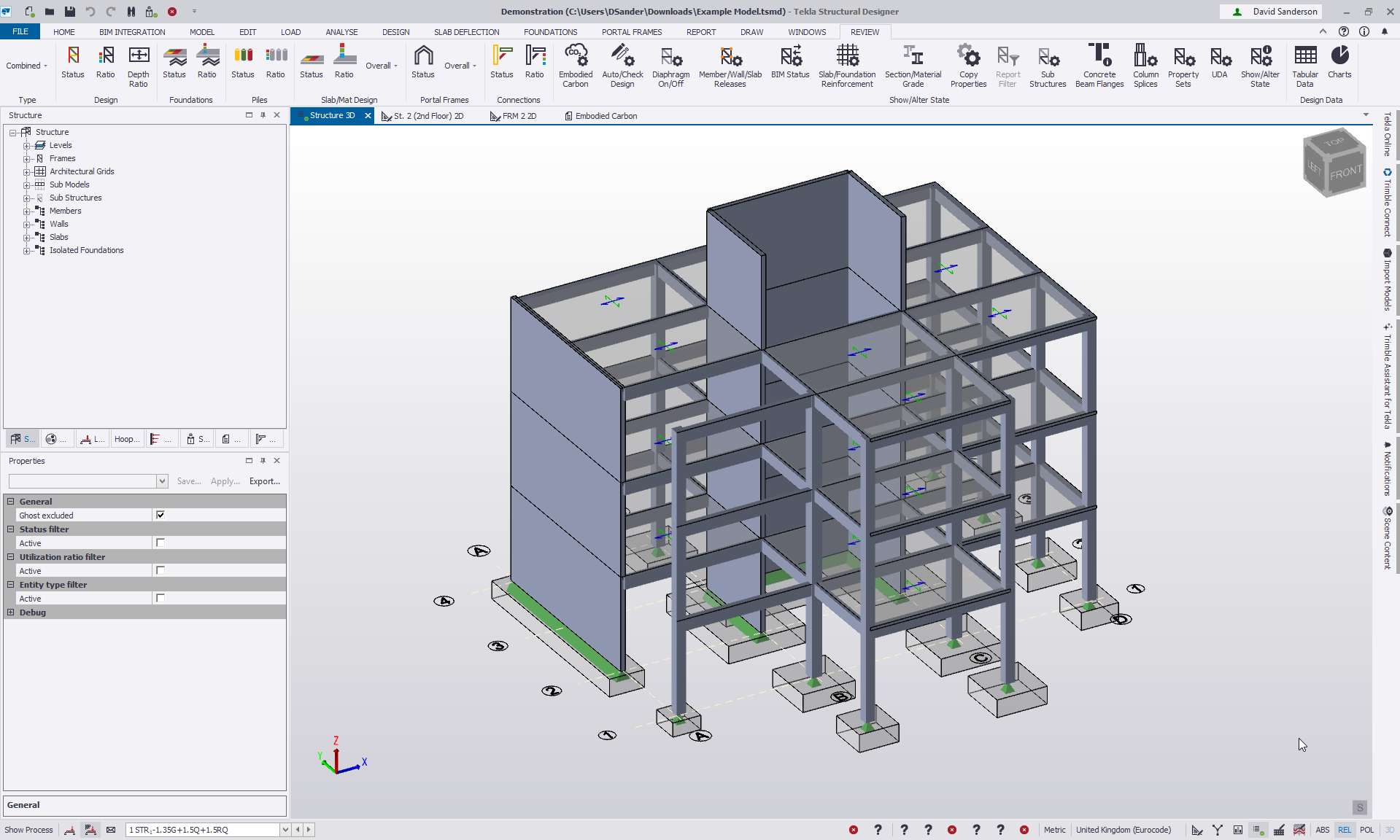The image size is (1400, 840).
Task: Toggle ABS coordinate mode
Action: [x=1322, y=830]
